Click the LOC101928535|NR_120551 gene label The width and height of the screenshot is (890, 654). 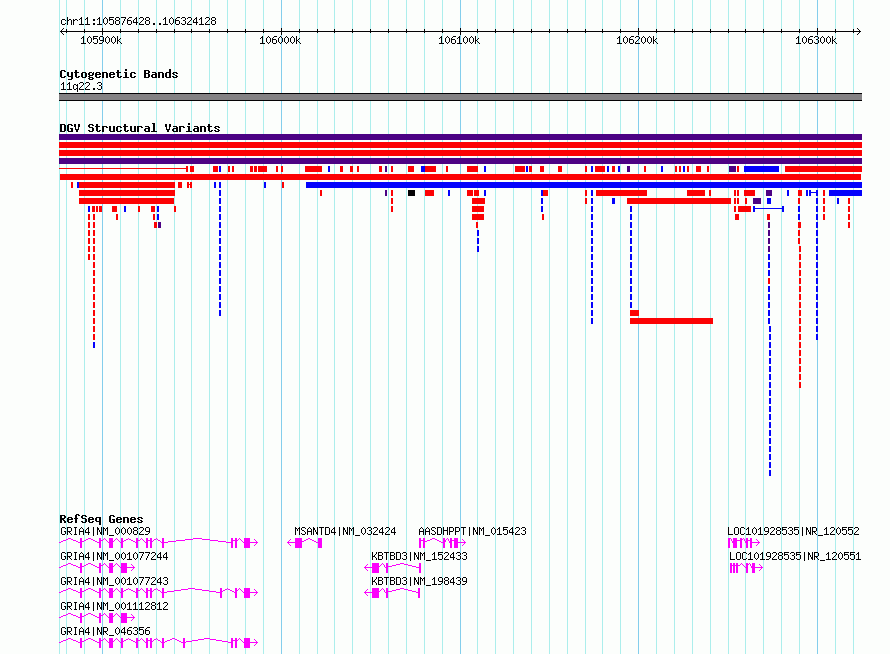point(795,556)
